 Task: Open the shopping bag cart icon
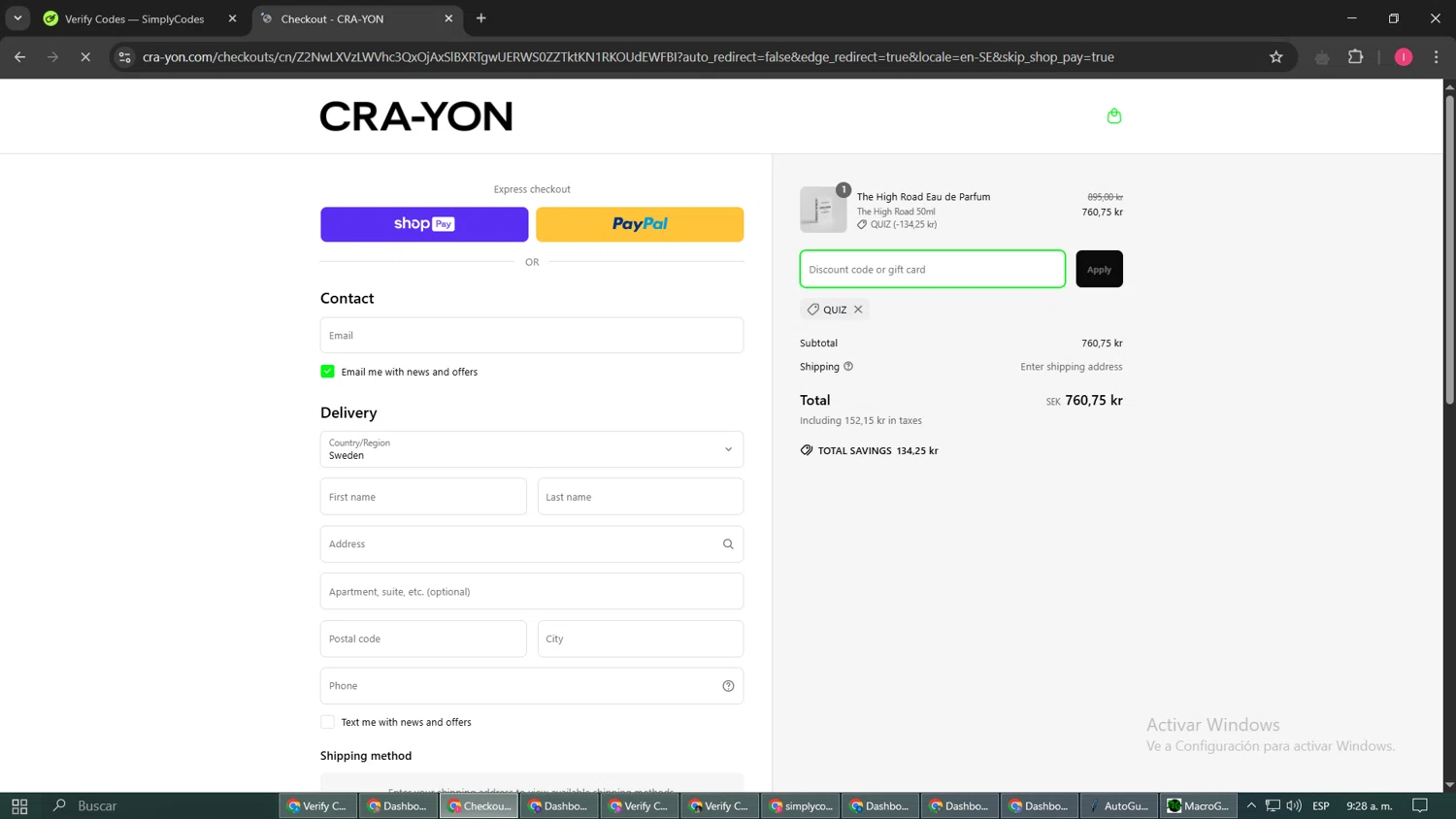[1114, 116]
